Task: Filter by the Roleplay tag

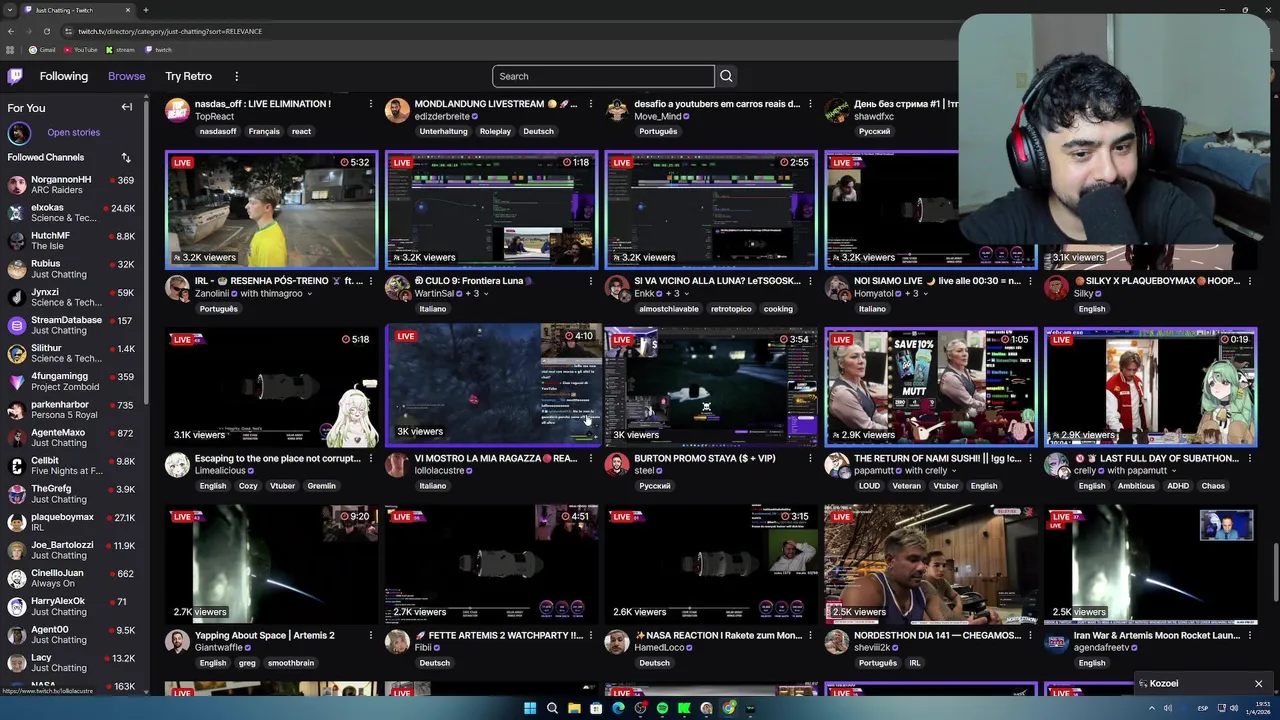Action: tap(495, 131)
